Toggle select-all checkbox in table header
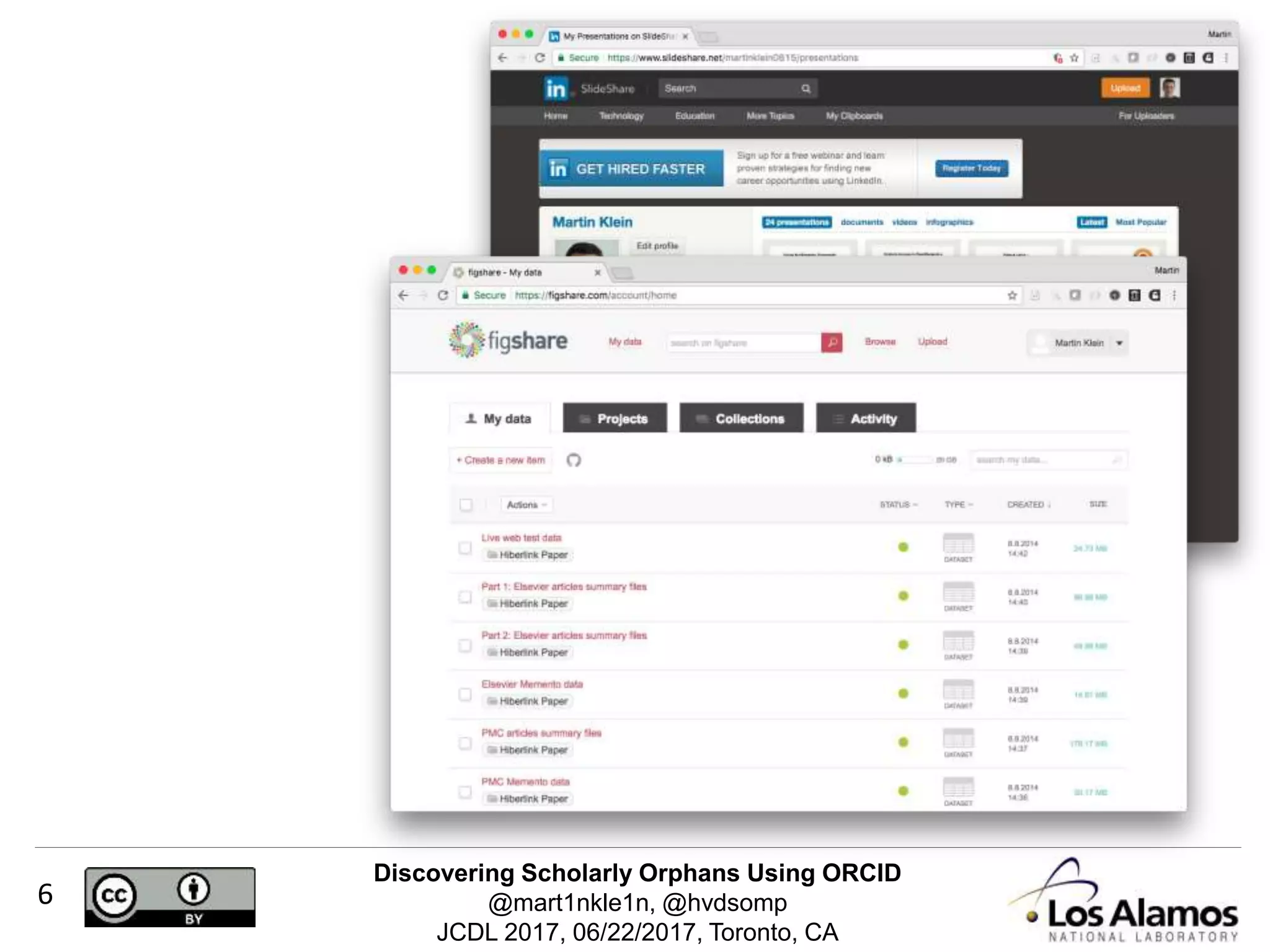 tap(466, 505)
